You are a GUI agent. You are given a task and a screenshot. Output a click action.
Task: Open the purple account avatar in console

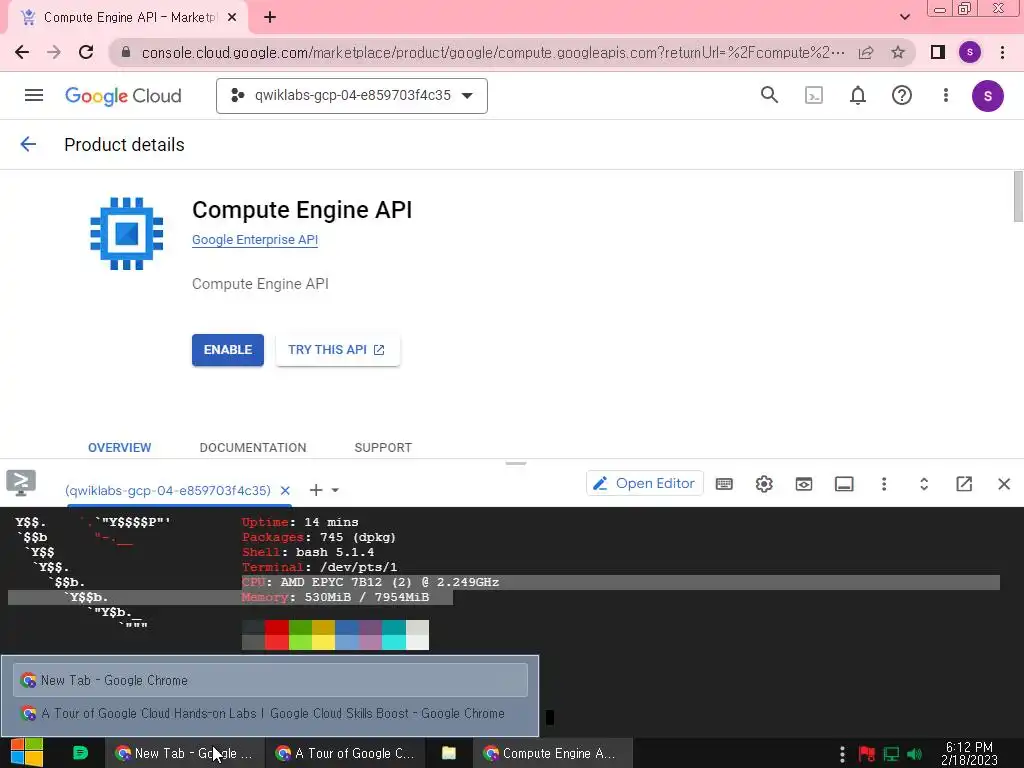[987, 96]
